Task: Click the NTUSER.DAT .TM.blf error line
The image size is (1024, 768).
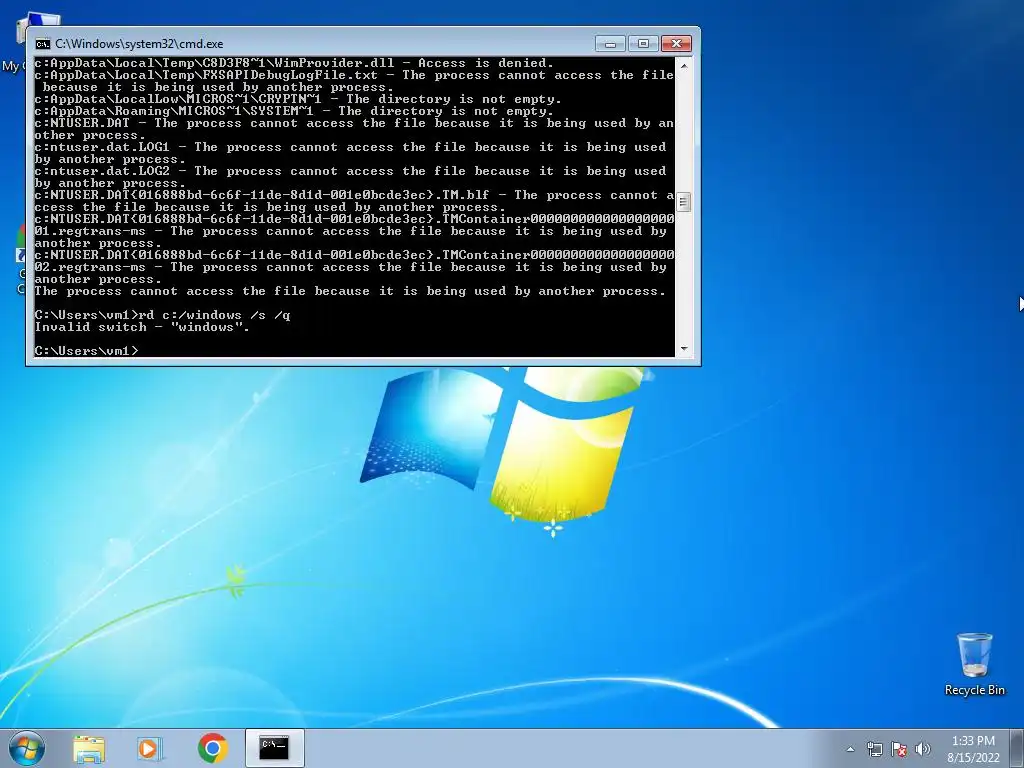Action: pyautogui.click(x=354, y=201)
